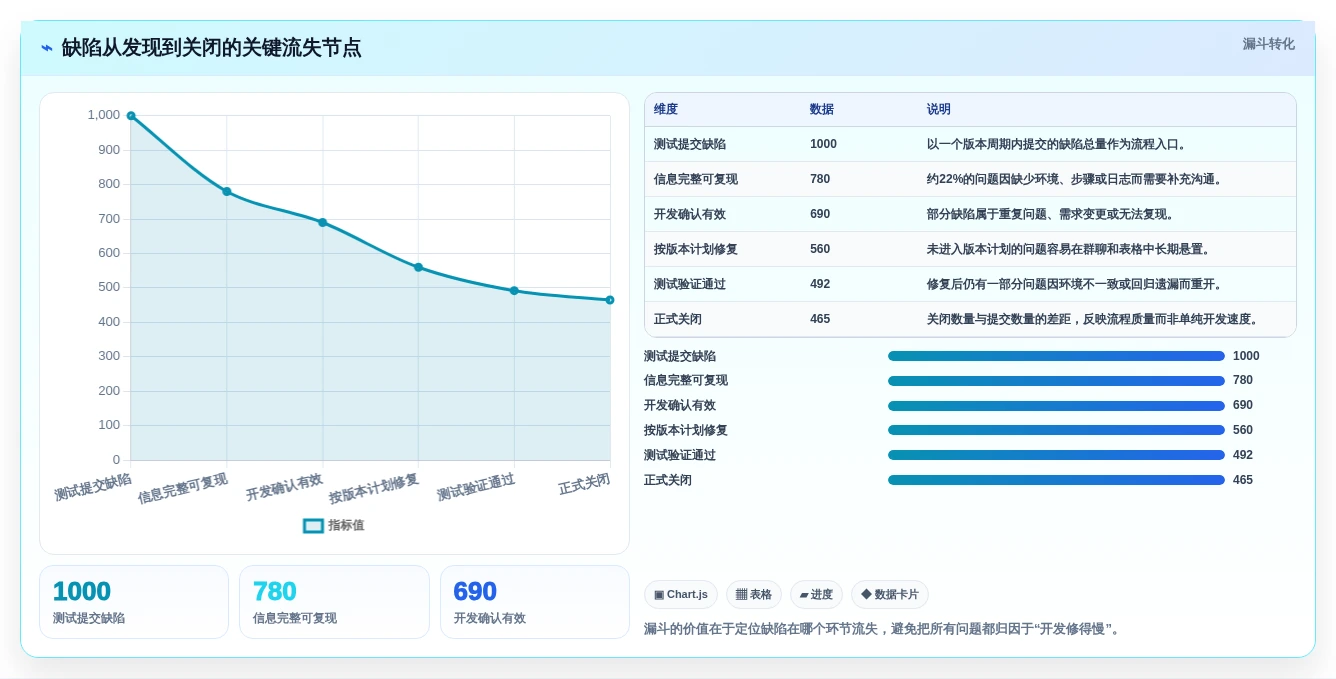The width and height of the screenshot is (1336, 679).
Task: Click the y-axis value 500
Action: [109, 287]
